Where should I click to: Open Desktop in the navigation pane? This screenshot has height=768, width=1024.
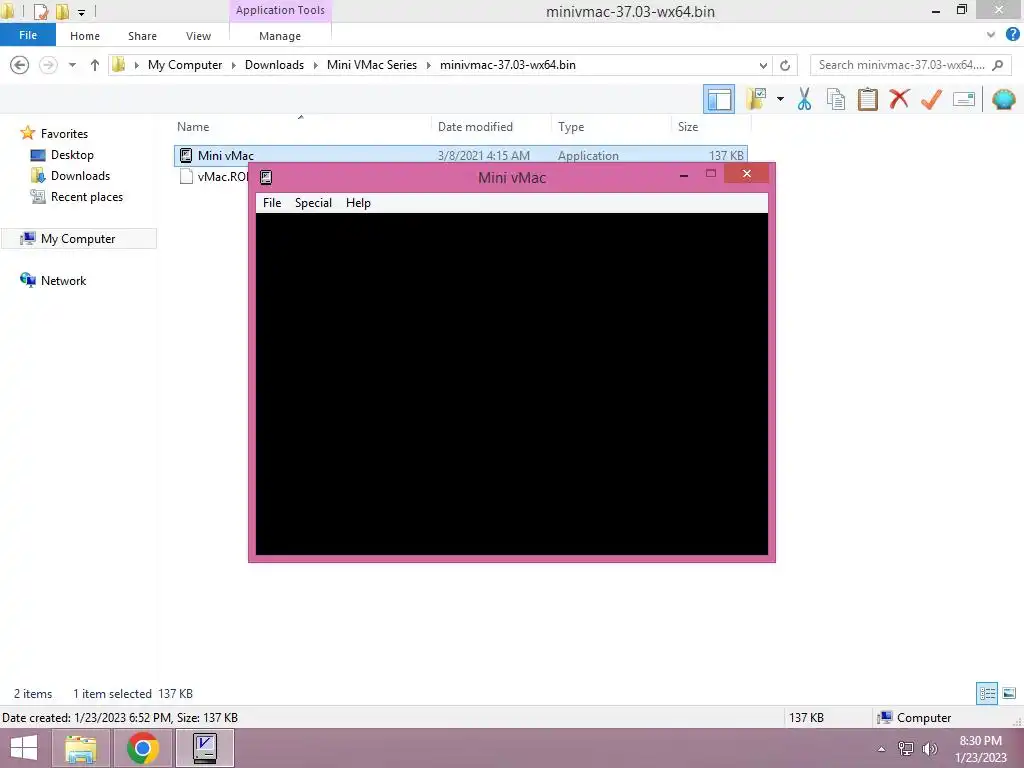(x=72, y=155)
